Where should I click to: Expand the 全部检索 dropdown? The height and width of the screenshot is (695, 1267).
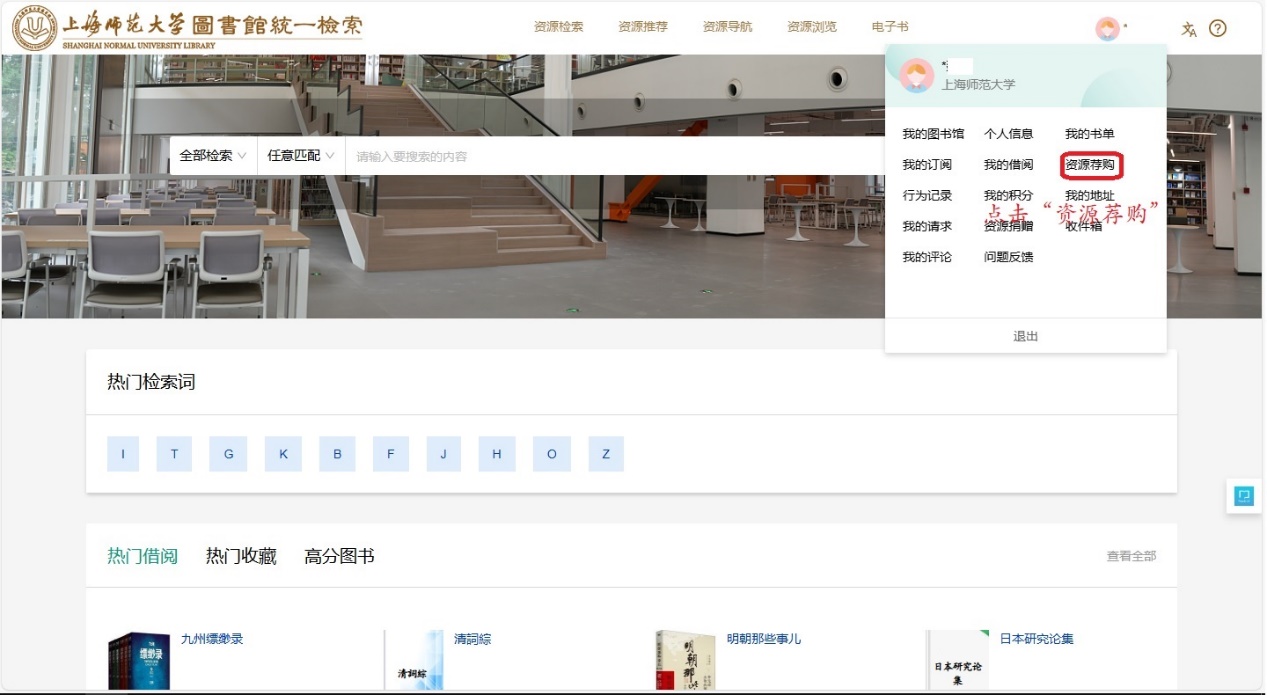(212, 156)
